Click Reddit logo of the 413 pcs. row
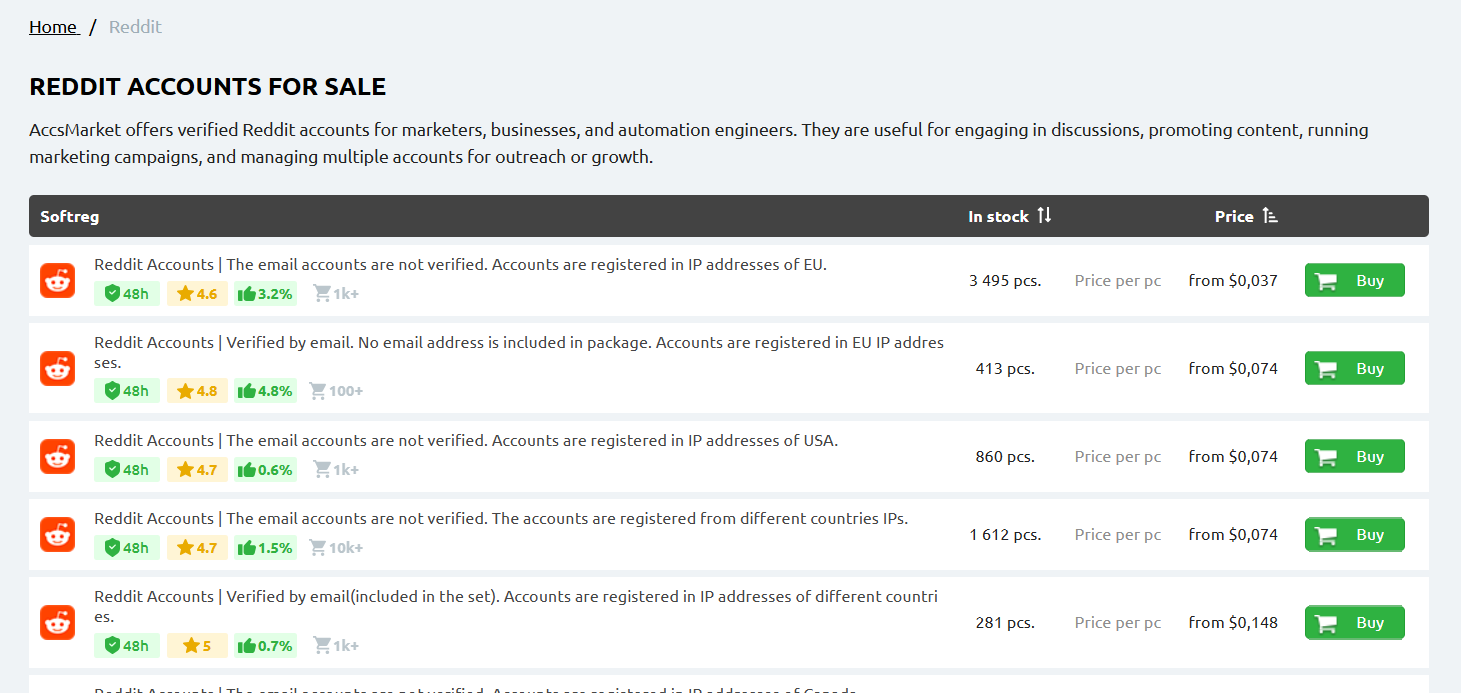The image size is (1461, 693). pos(58,368)
